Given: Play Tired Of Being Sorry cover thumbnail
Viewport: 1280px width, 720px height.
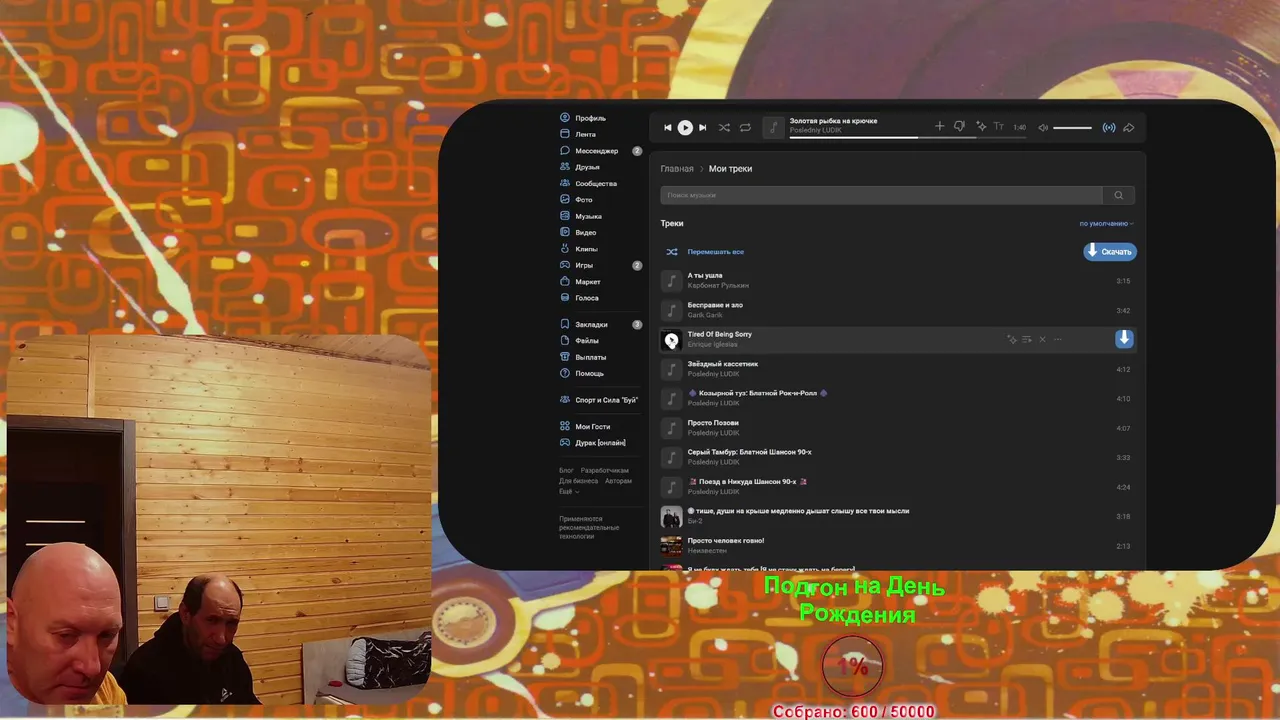Looking at the screenshot, I should pyautogui.click(x=672, y=340).
